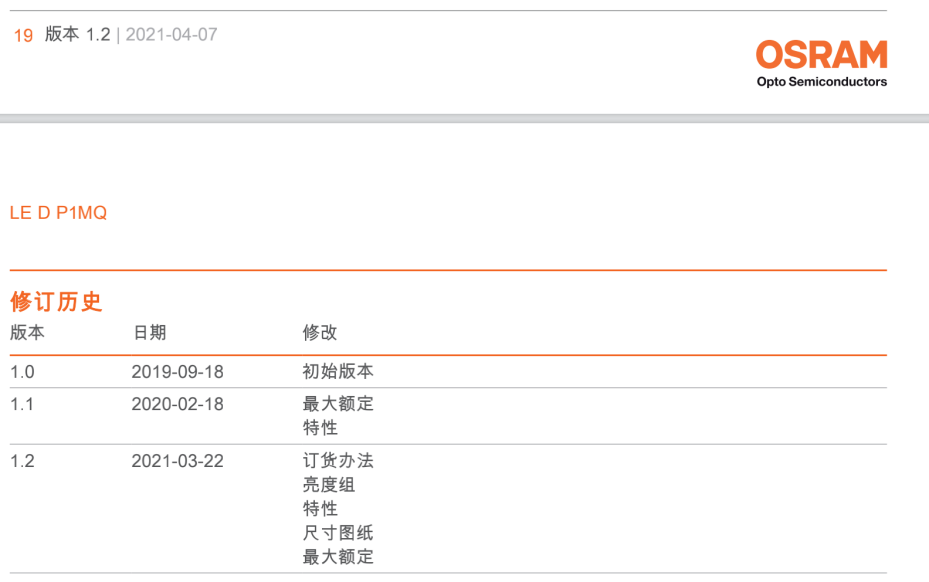Image resolution: width=929 pixels, height=582 pixels.
Task: Click 最大额定 in version 1.1 row
Action: [338, 404]
